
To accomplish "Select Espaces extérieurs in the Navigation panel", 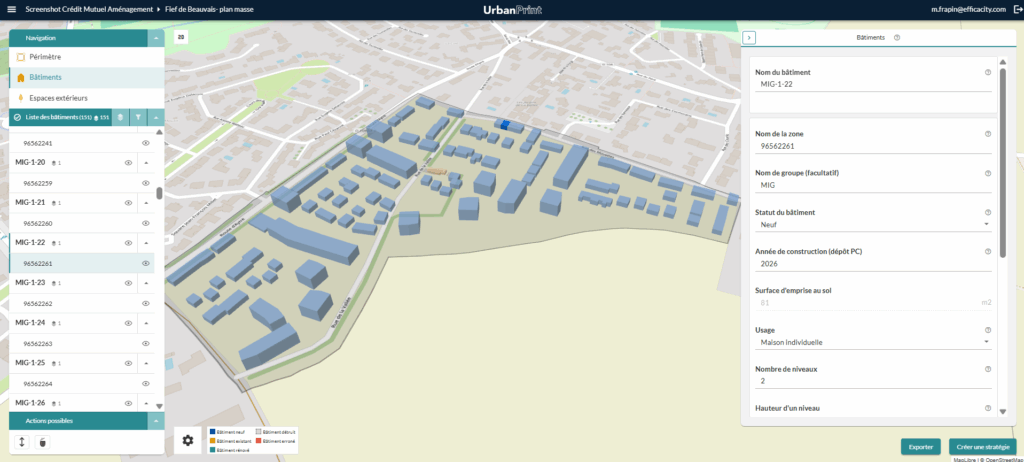I will (x=57, y=98).
